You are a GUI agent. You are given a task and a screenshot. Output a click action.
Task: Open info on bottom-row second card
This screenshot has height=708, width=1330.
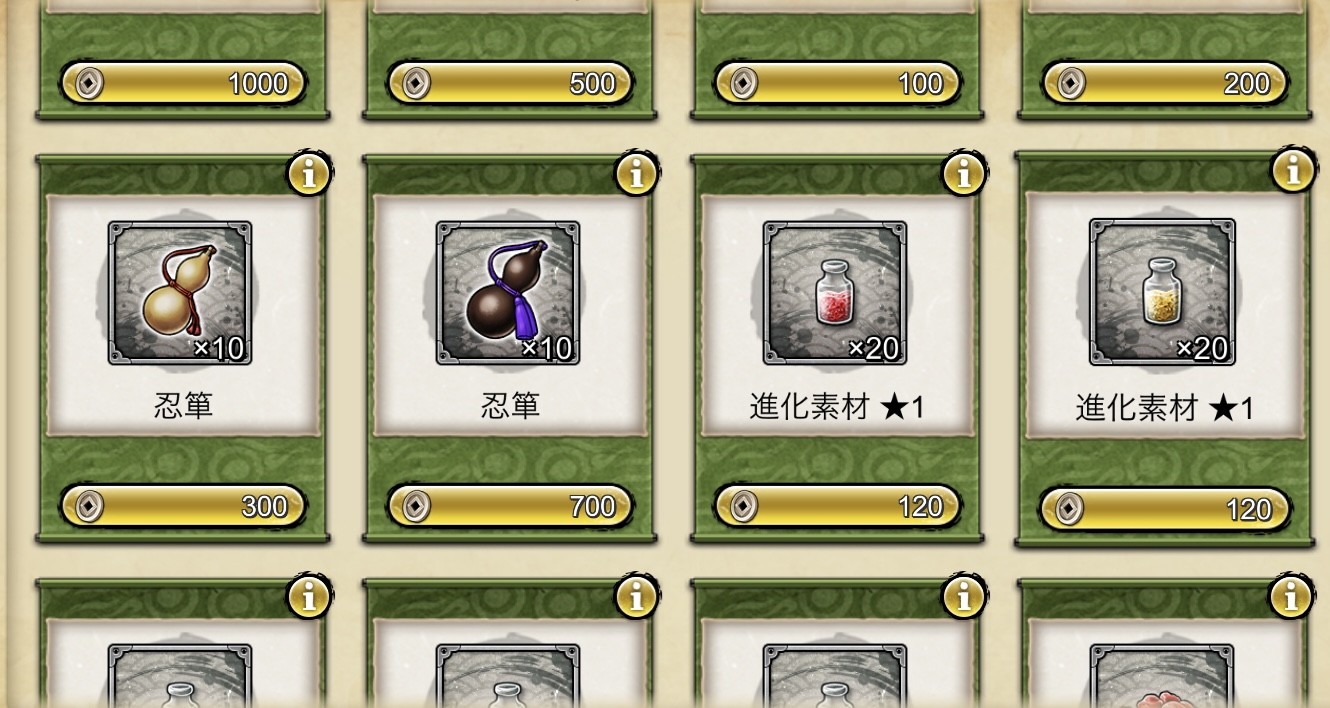pos(637,597)
